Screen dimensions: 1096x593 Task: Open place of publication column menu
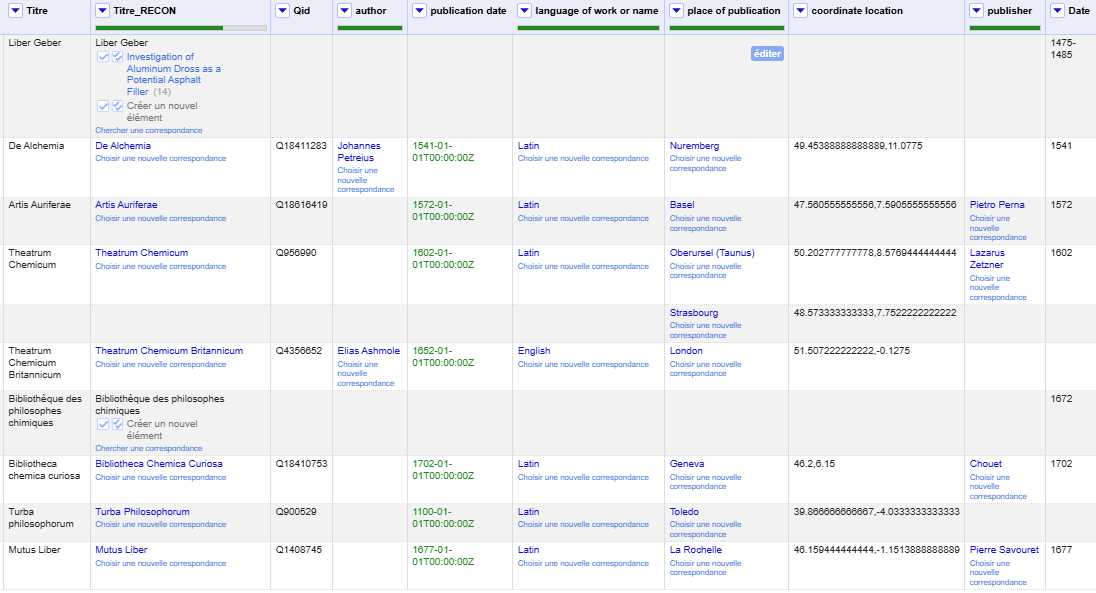tap(676, 11)
